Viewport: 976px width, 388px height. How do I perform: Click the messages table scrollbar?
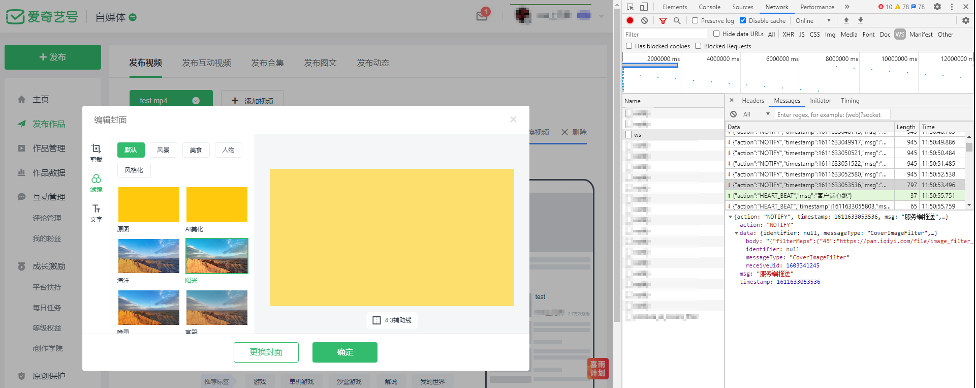(970, 148)
